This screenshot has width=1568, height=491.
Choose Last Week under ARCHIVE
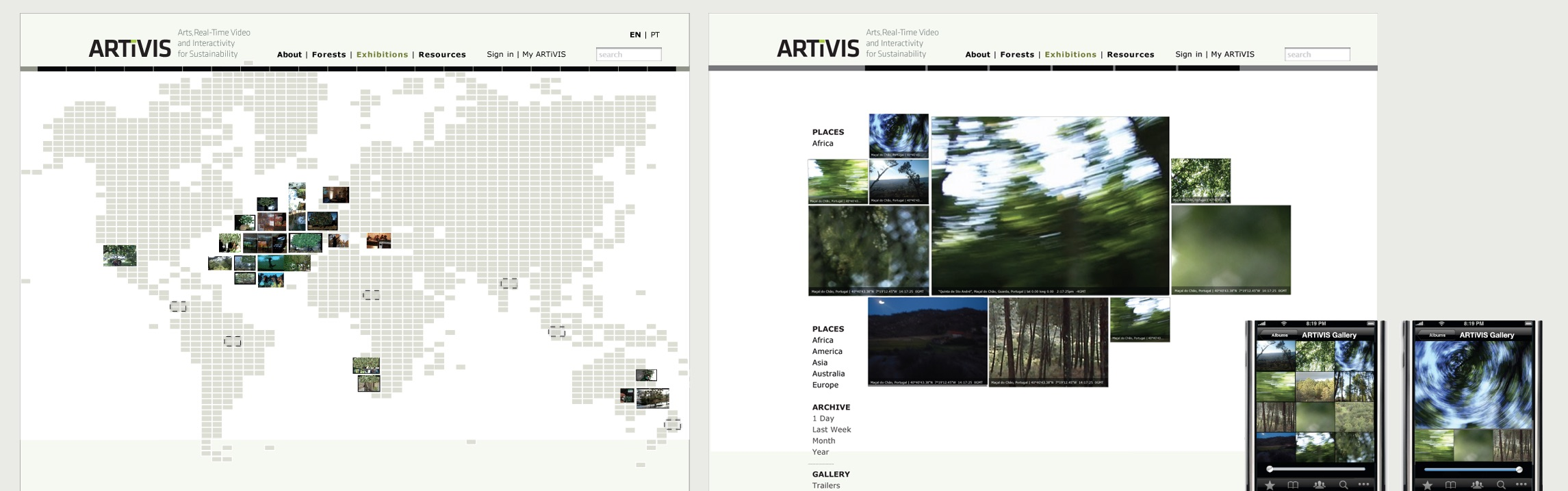pyautogui.click(x=832, y=430)
